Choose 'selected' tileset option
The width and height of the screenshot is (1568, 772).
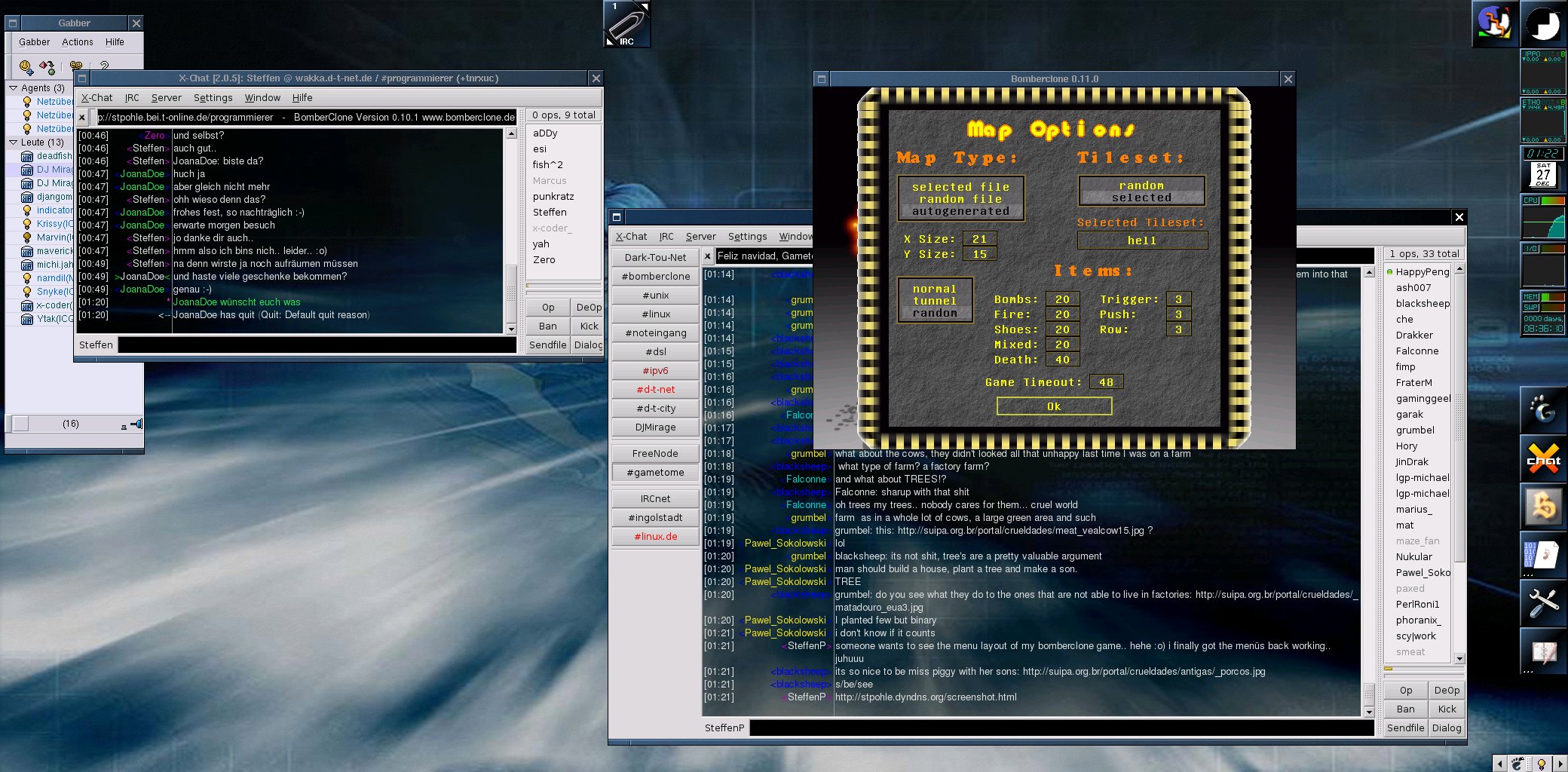(1141, 198)
